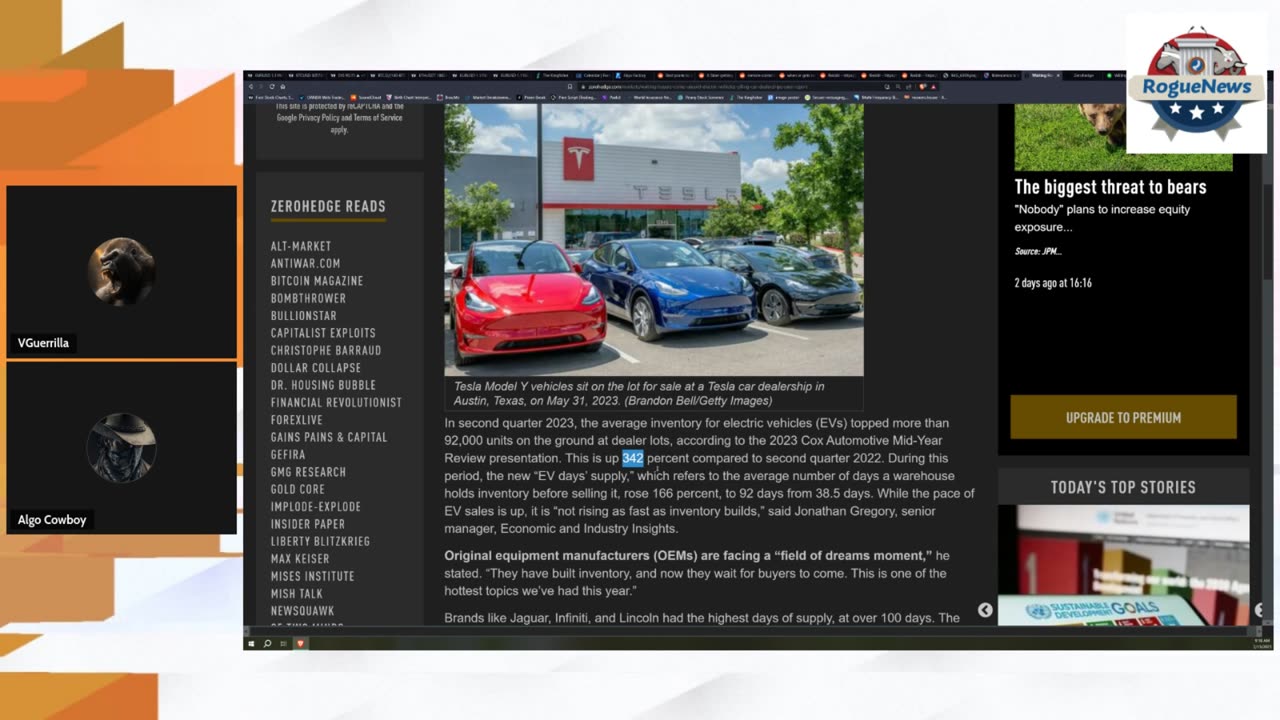Click the Tesla photo caption text
Viewport: 1280px width, 720px height.
pyautogui.click(x=640, y=393)
